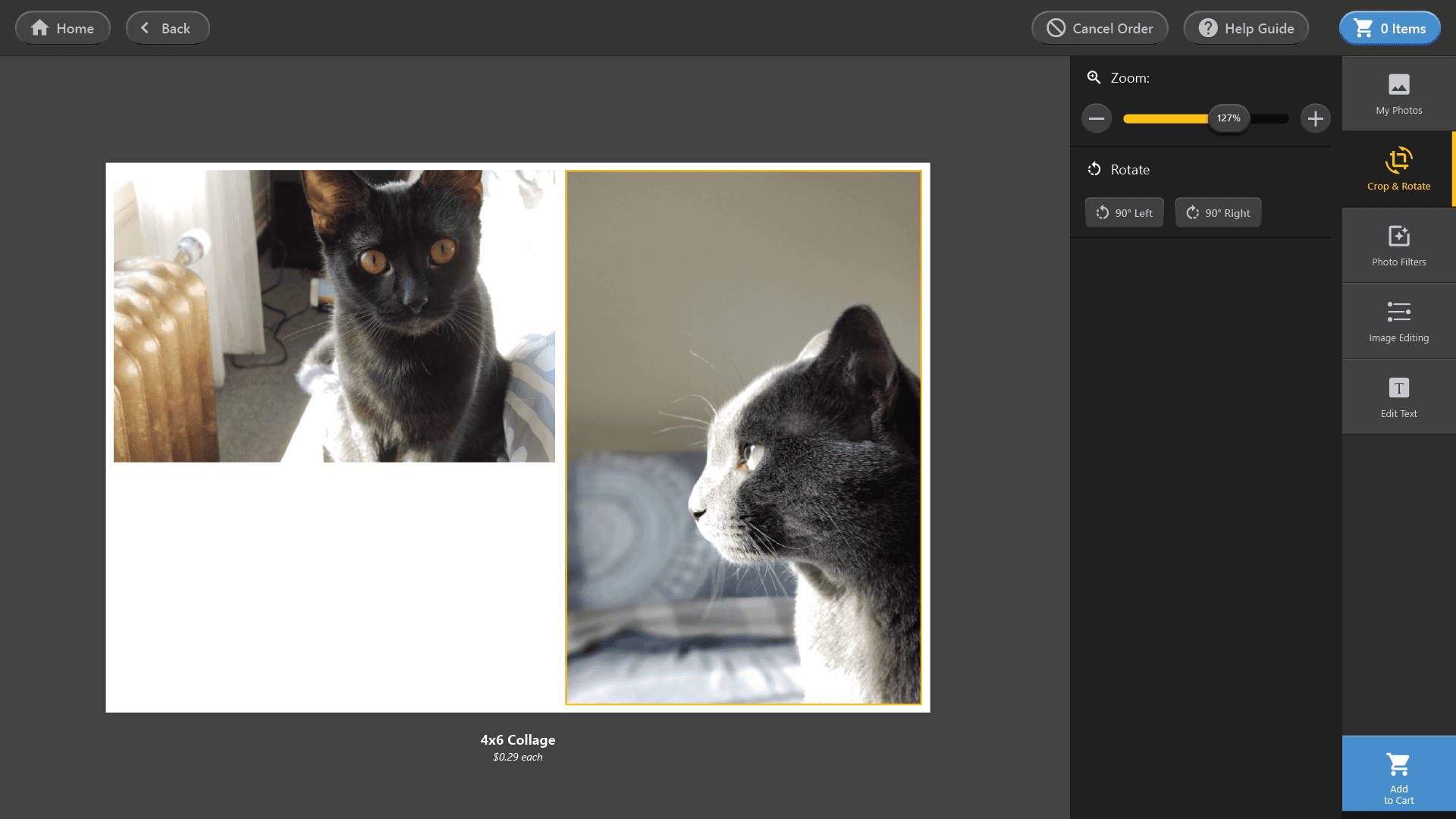Open the Edit Text tool
Viewport: 1456px width, 819px height.
(1398, 397)
